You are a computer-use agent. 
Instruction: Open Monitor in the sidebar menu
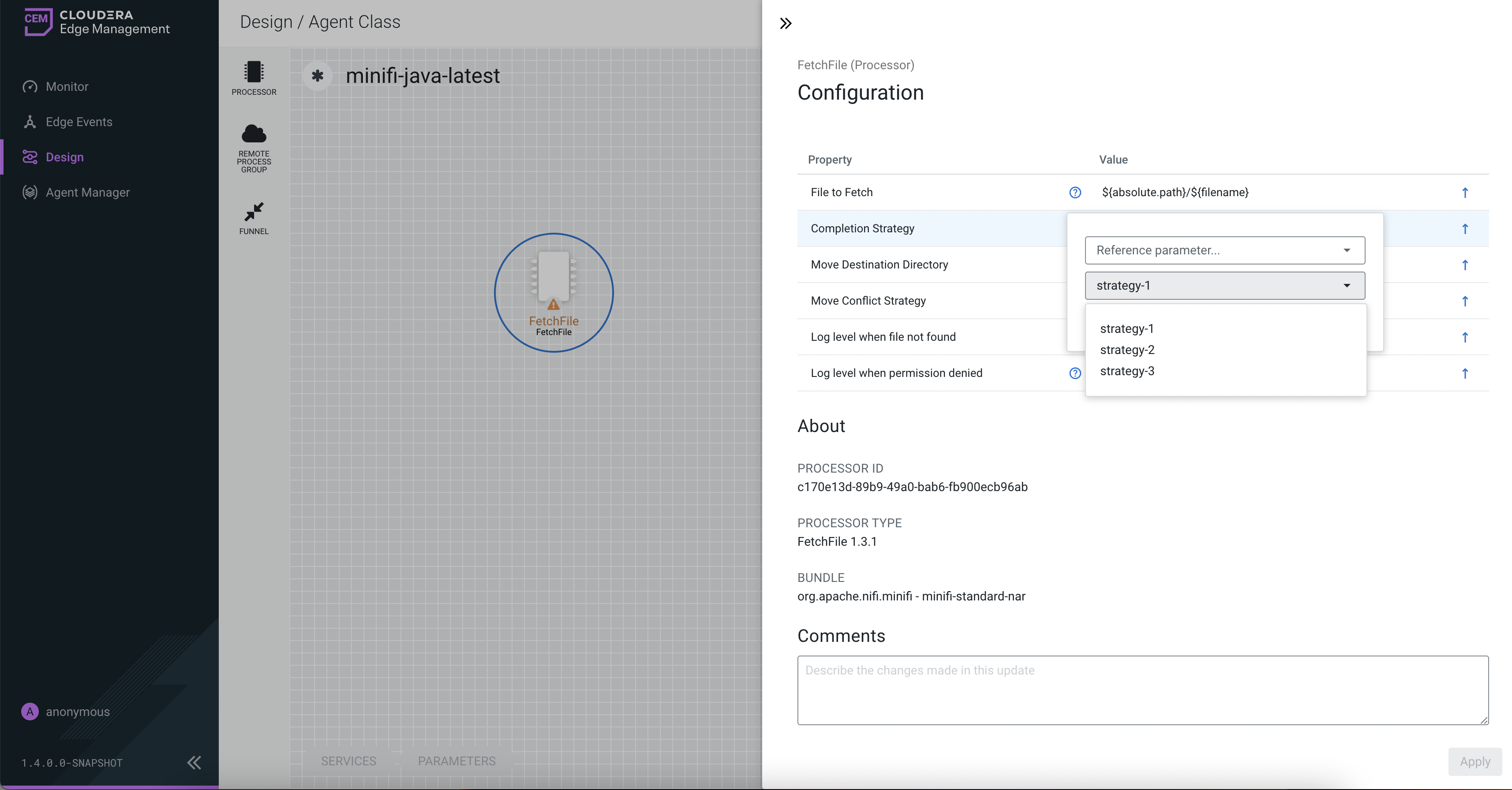pyautogui.click(x=67, y=87)
